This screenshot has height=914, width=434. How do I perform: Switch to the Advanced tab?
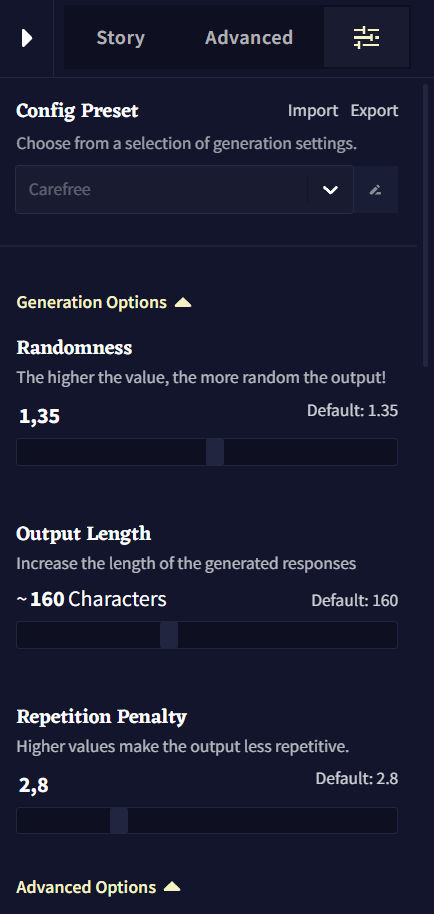[x=249, y=37]
